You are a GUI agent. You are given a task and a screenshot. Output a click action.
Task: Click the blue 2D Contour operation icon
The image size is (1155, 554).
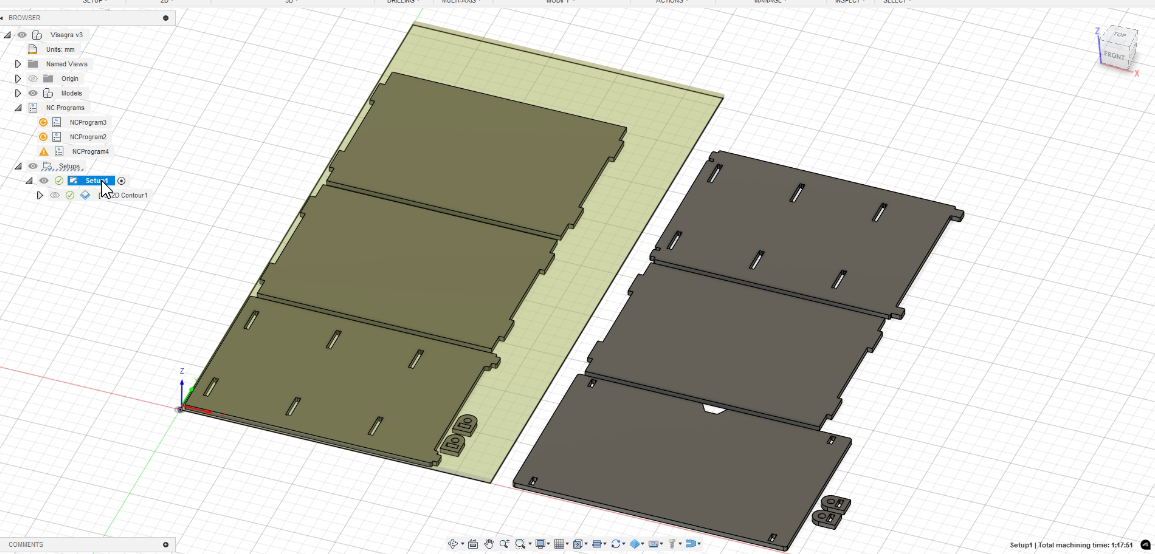[x=85, y=195]
